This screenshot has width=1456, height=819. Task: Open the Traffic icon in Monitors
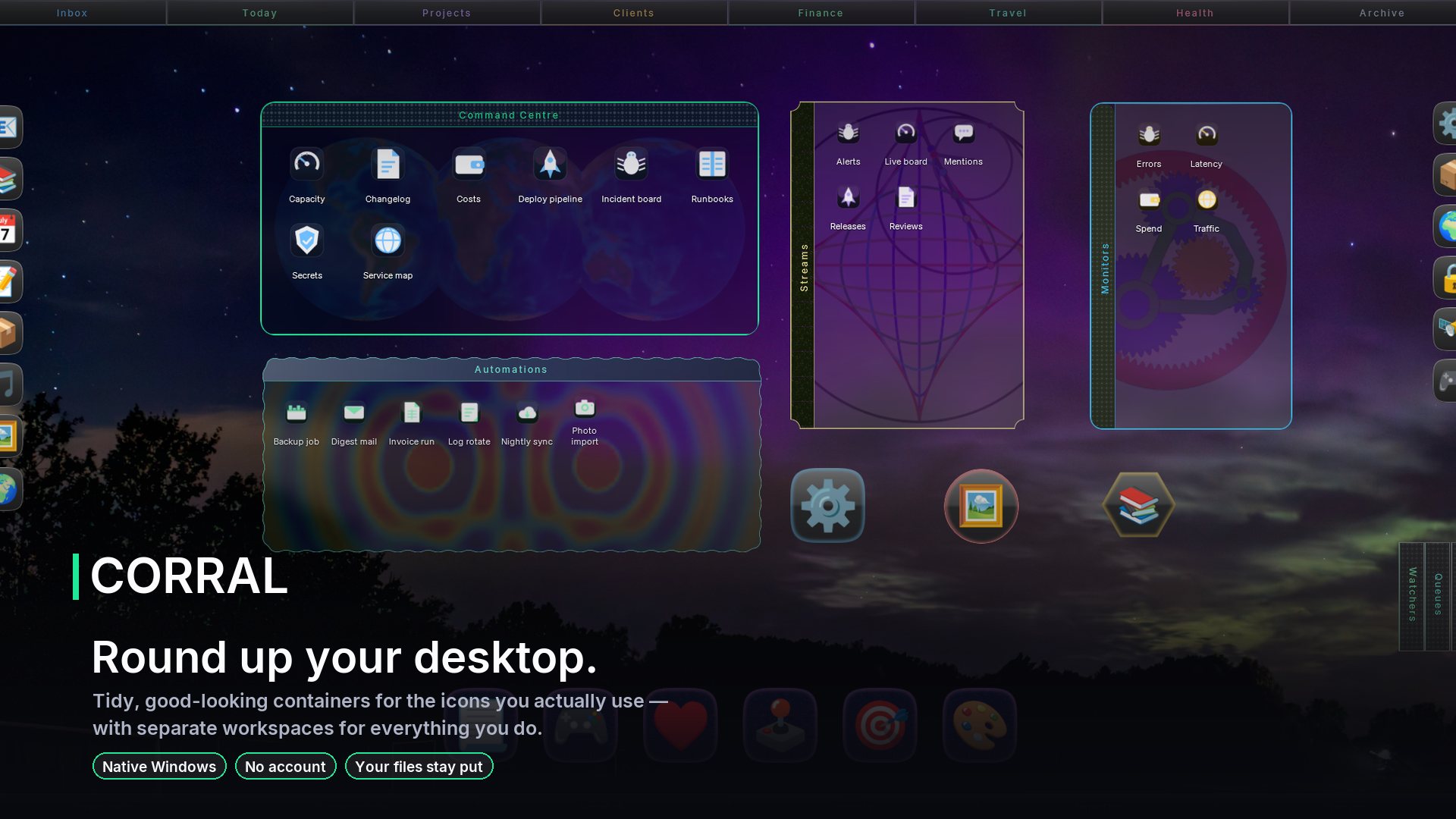pyautogui.click(x=1207, y=199)
